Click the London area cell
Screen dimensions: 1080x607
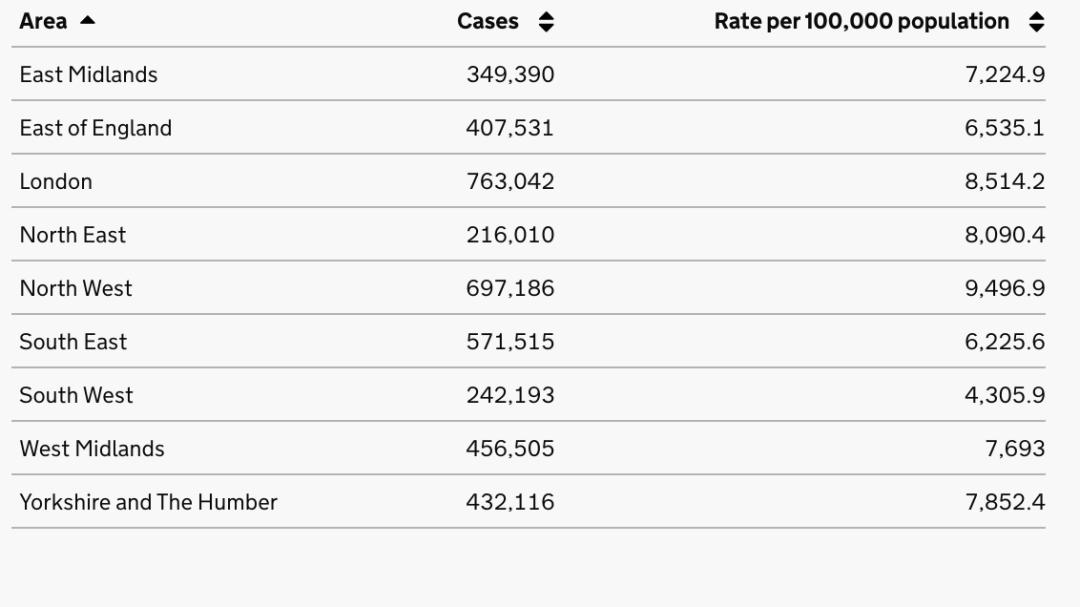click(x=56, y=181)
